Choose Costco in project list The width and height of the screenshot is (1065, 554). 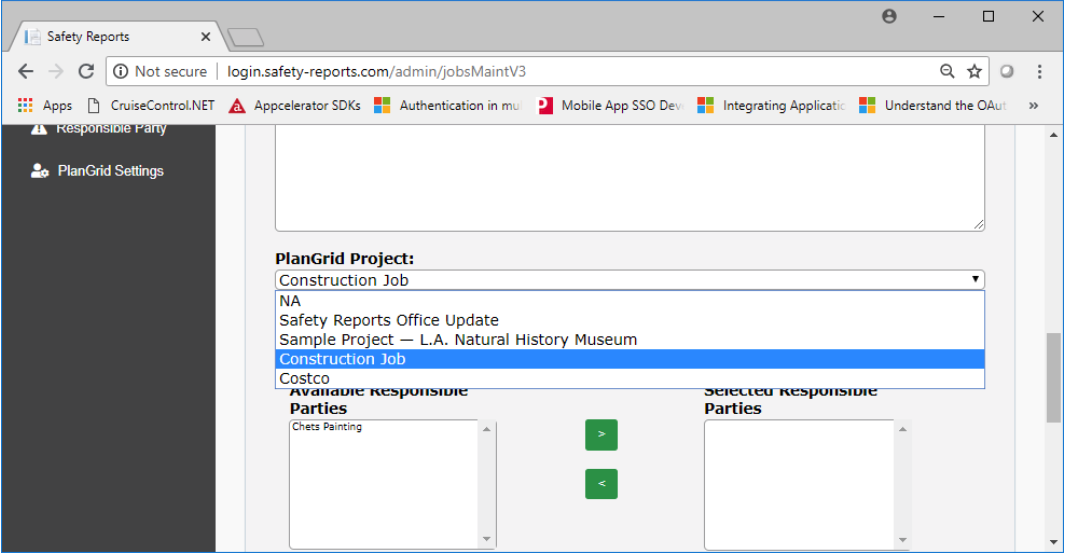[x=630, y=378]
